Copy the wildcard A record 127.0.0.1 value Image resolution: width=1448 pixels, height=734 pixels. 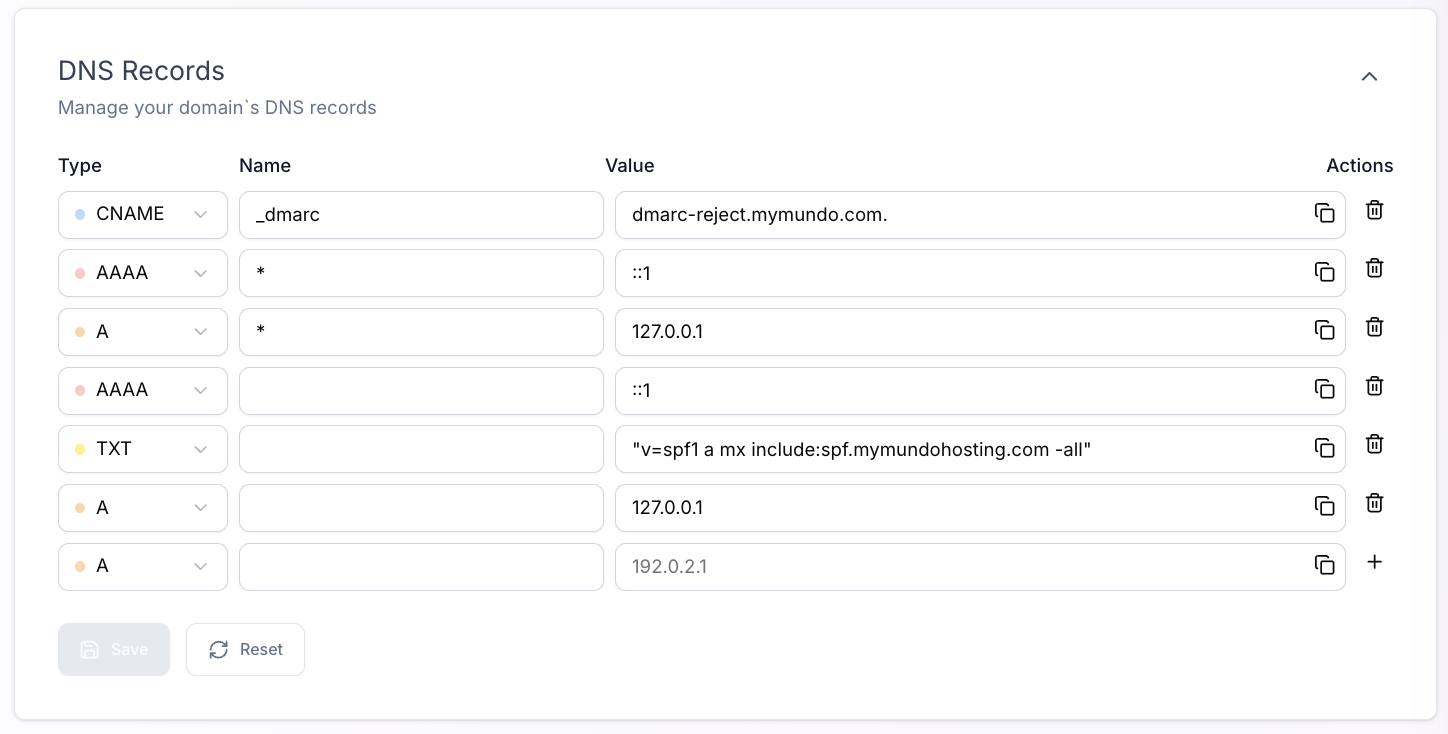coord(1325,331)
